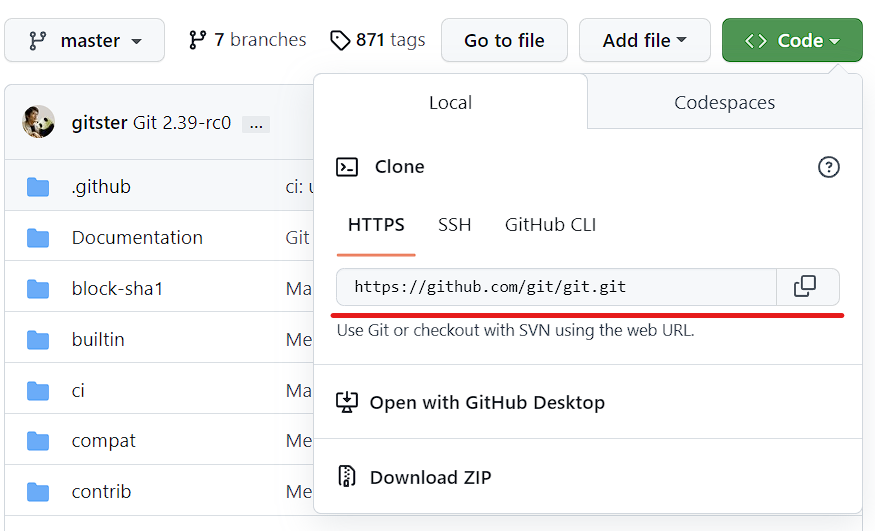The width and height of the screenshot is (875, 531).
Task: Switch to the Codespaces tab
Action: pyautogui.click(x=724, y=103)
